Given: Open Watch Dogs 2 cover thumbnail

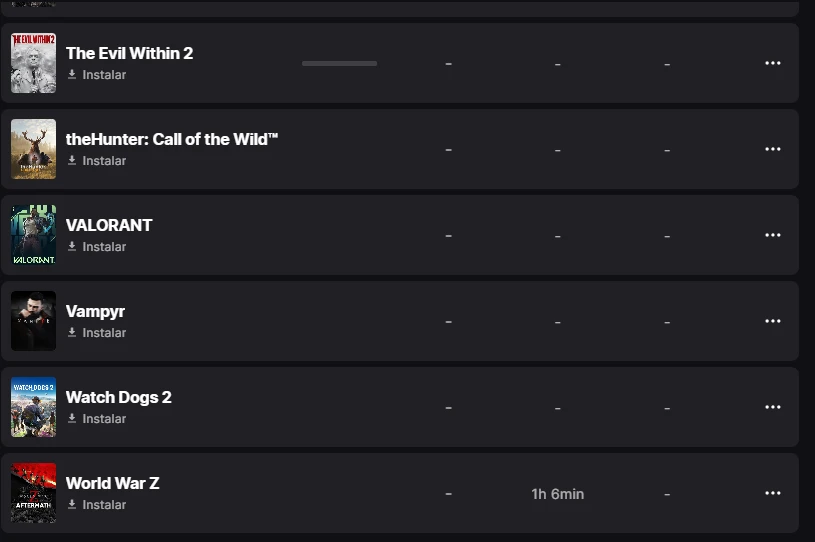Looking at the screenshot, I should pyautogui.click(x=33, y=407).
